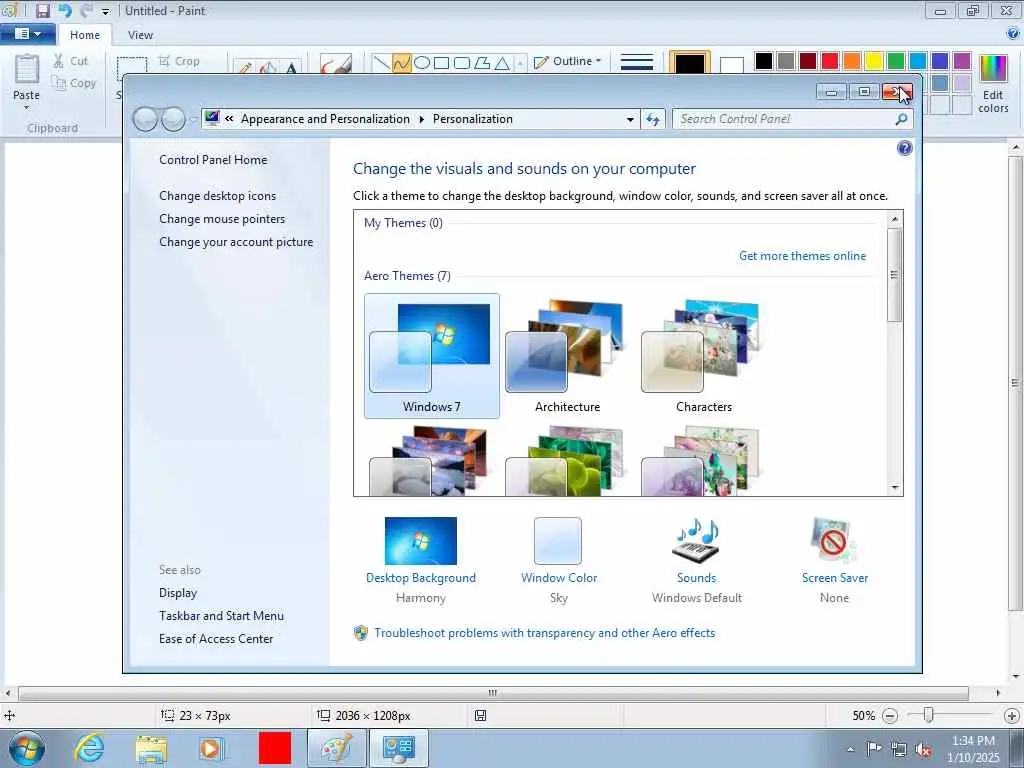Open the Customize Quick Access Toolbar dropdown in Paint
Viewport: 1024px width, 768px height.
(105, 12)
